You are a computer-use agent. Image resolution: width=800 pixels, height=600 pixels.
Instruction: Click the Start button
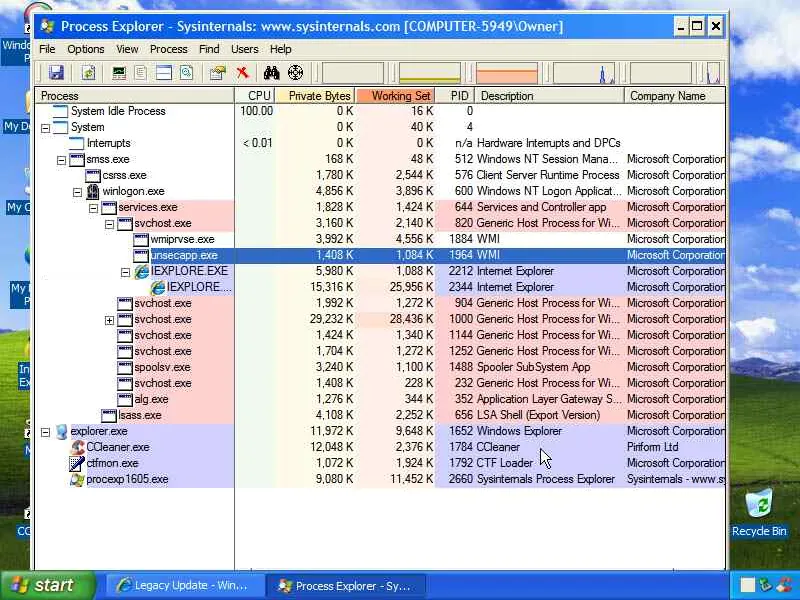click(48, 585)
